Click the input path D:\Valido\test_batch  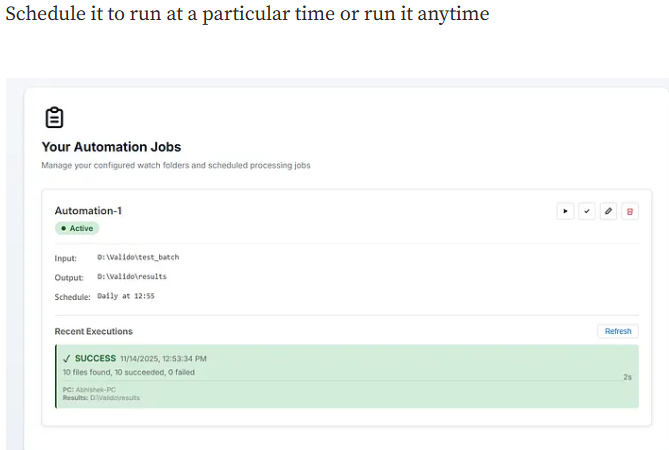tap(138, 257)
